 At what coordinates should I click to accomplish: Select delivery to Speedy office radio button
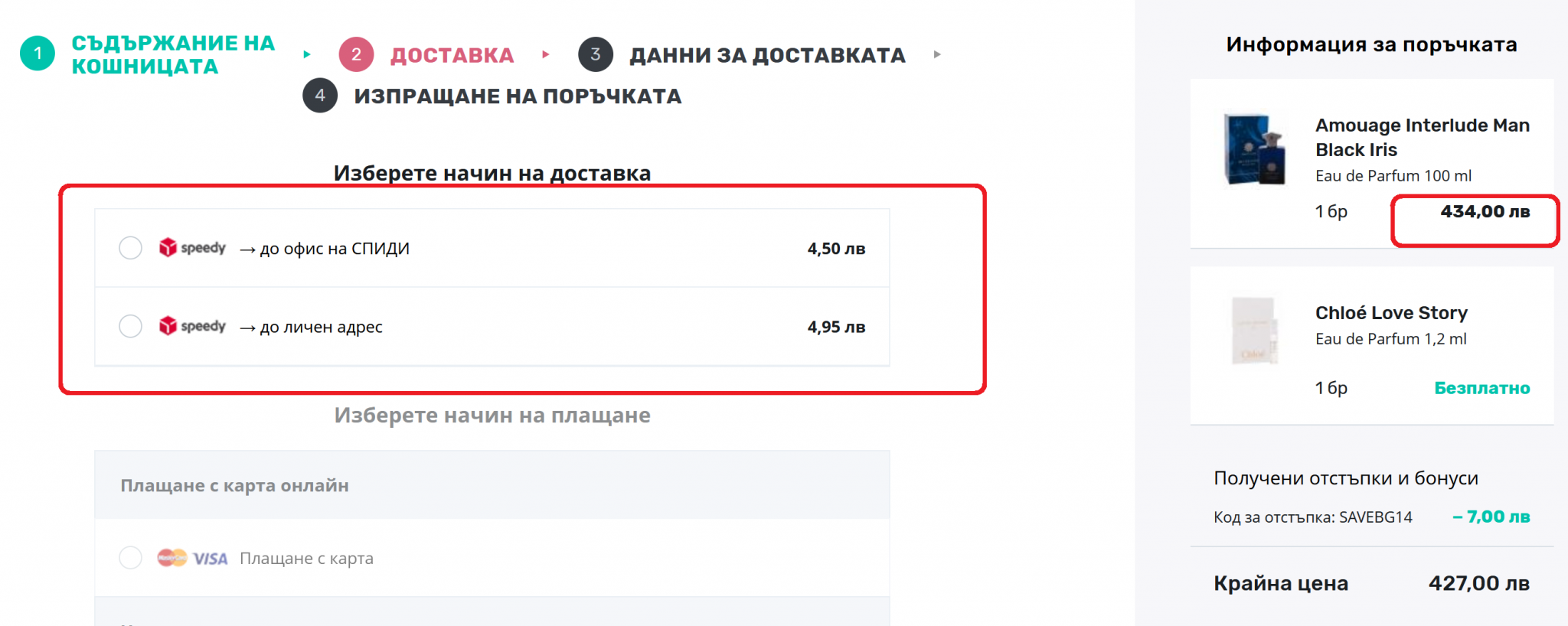point(131,248)
